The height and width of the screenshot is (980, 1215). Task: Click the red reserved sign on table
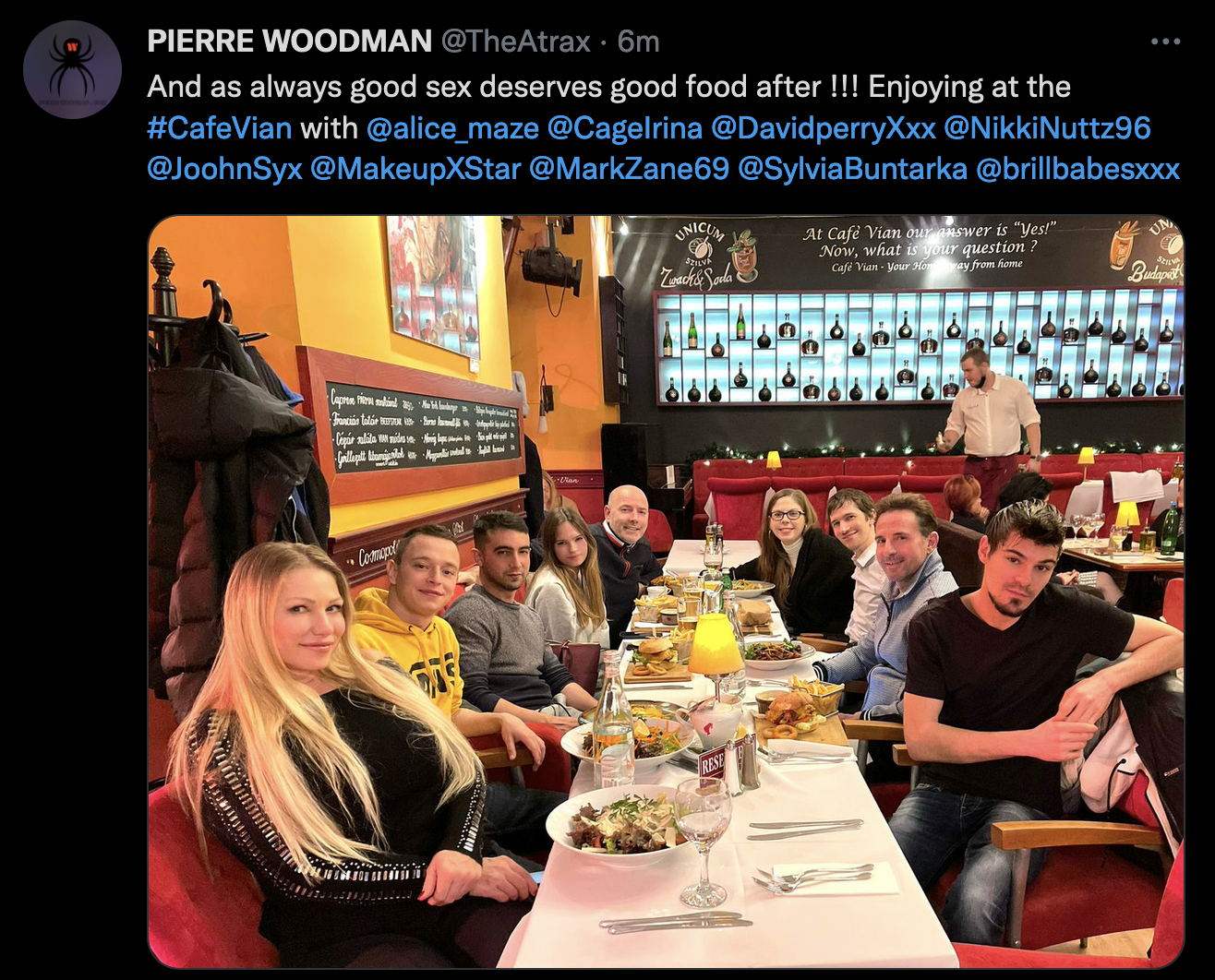pyautogui.click(x=712, y=761)
